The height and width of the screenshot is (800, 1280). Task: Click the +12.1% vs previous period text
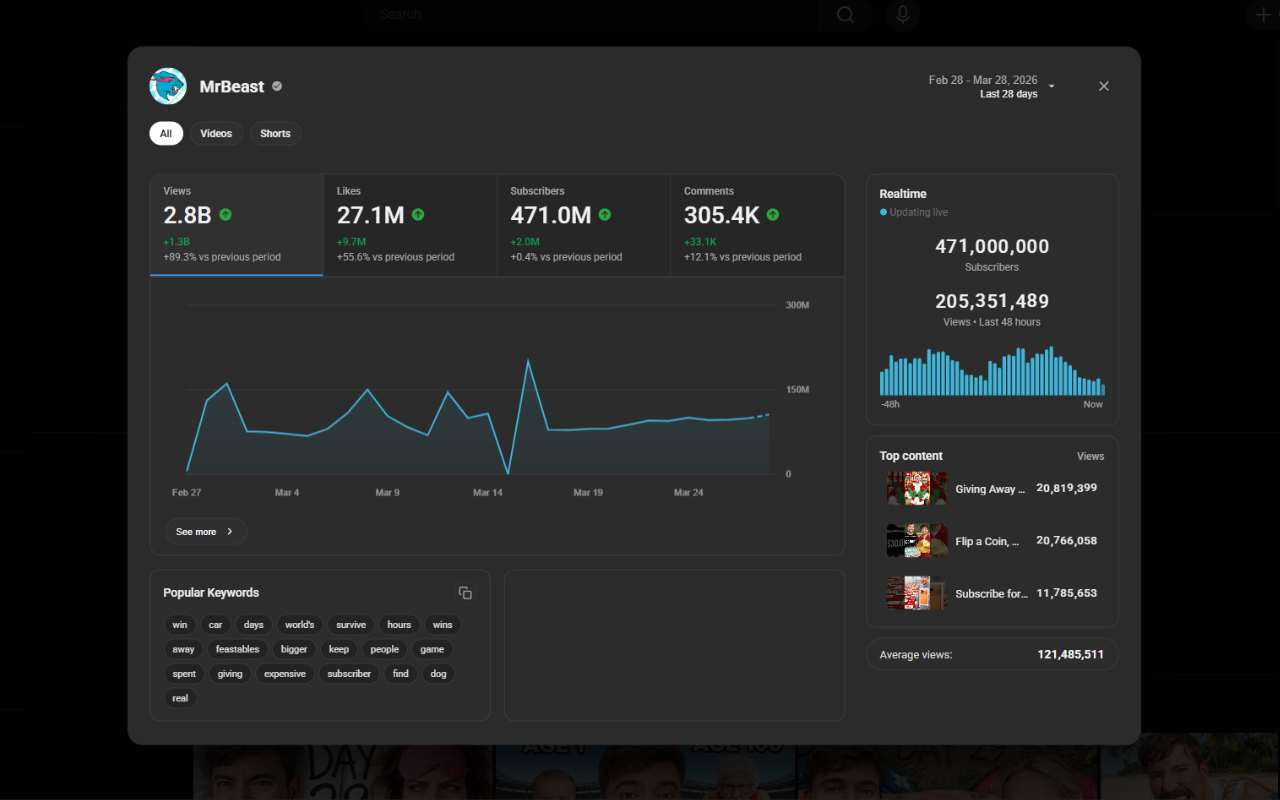point(743,257)
